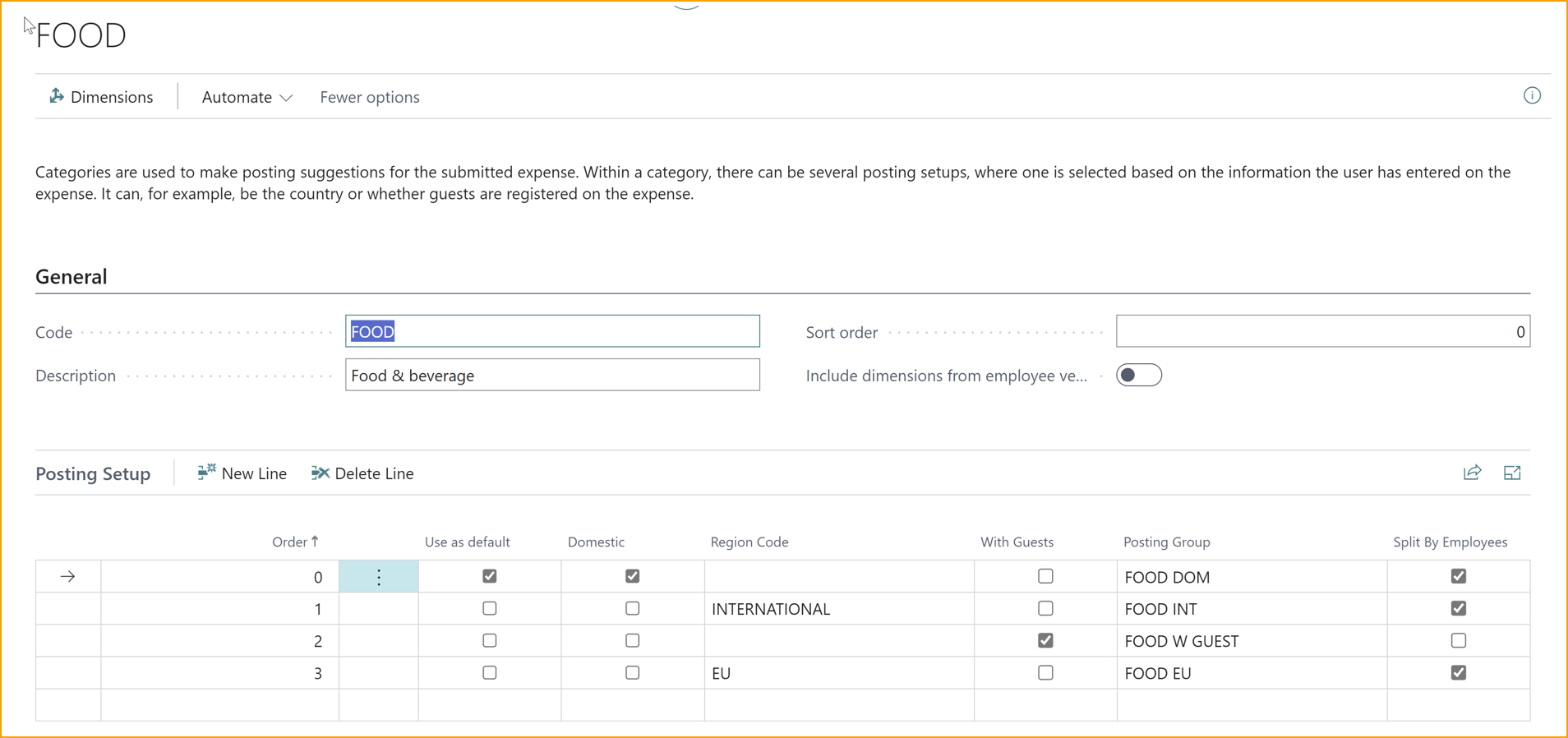
Task: Click the Posting Setup share icon
Action: [1472, 473]
